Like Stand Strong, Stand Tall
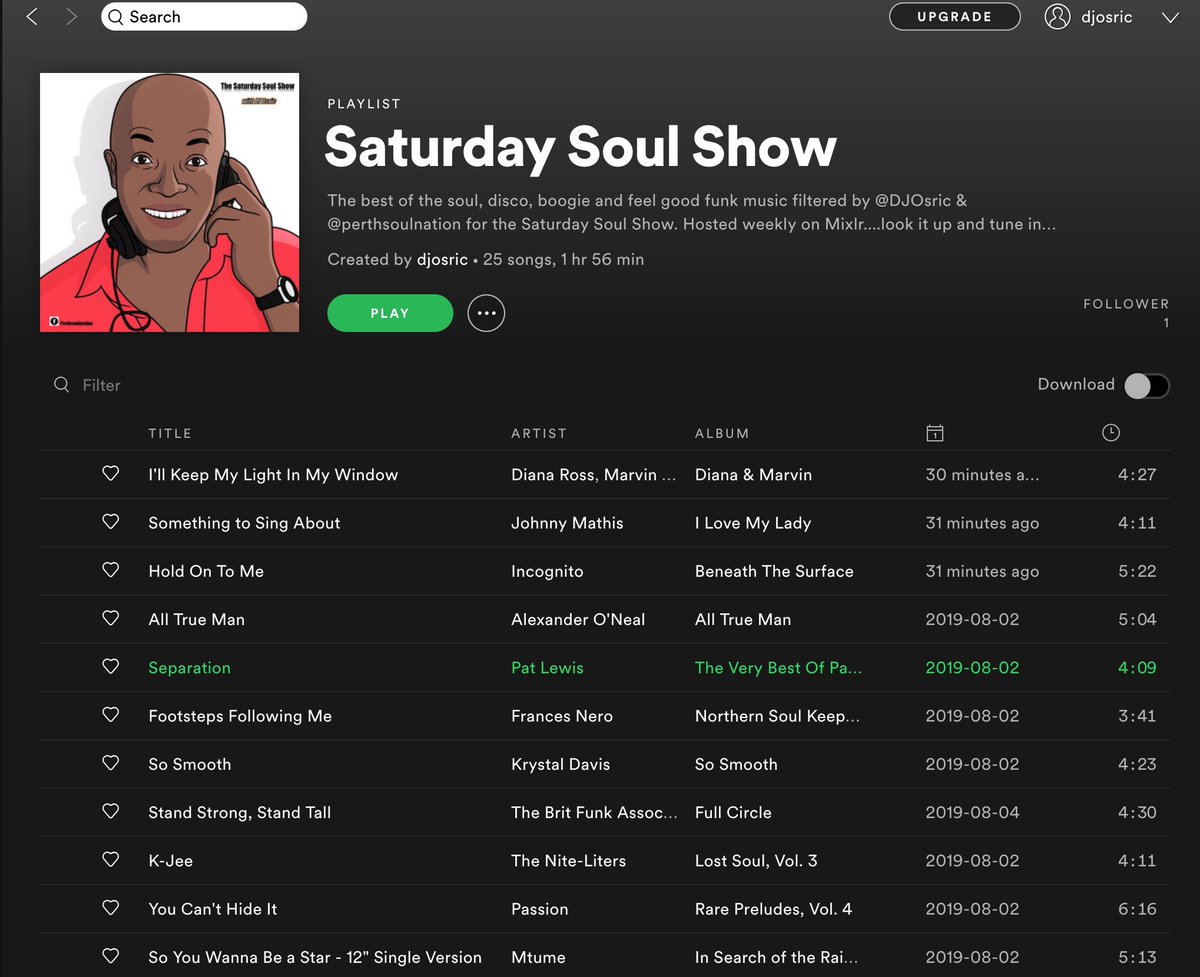 click(111, 811)
